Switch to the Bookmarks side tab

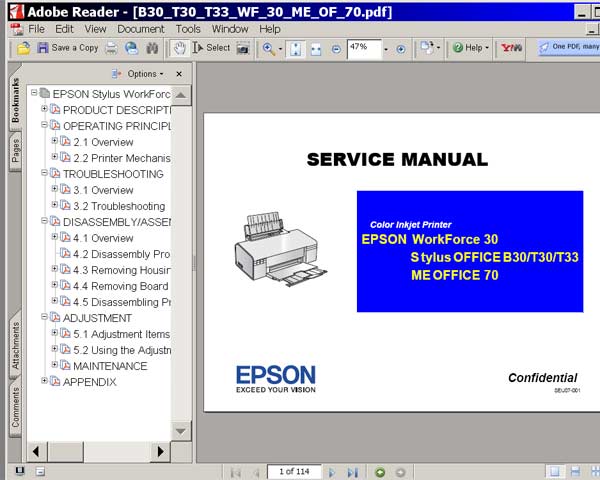[15, 100]
